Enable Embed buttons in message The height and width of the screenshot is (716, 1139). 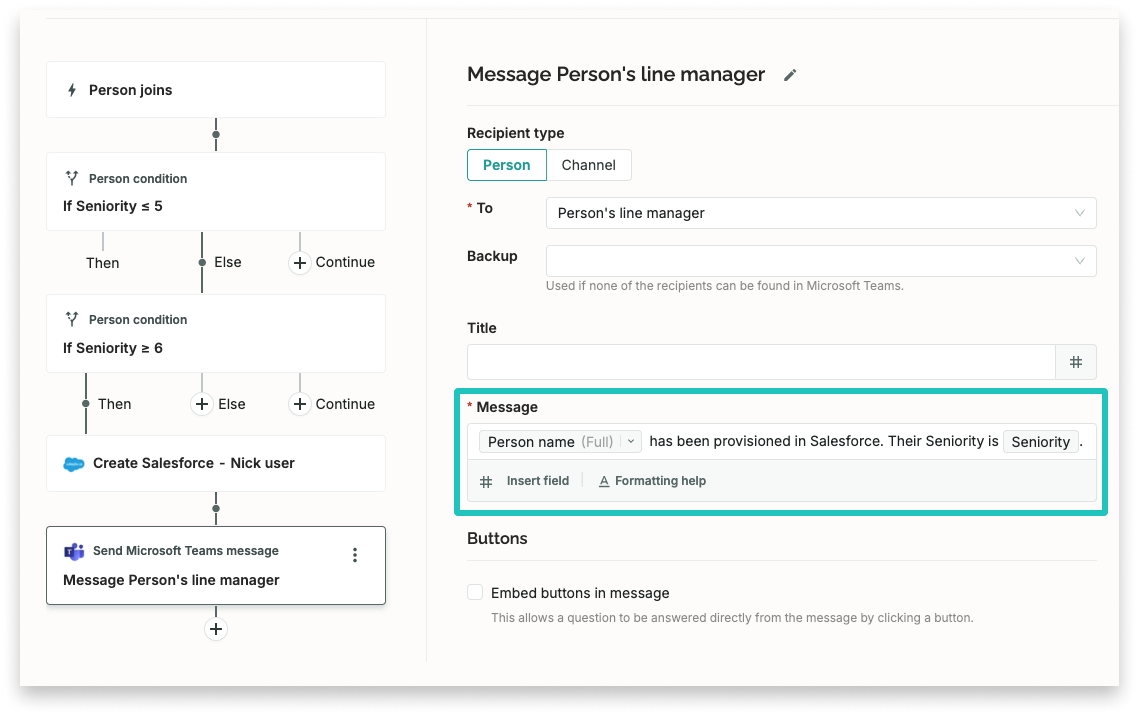pos(475,592)
